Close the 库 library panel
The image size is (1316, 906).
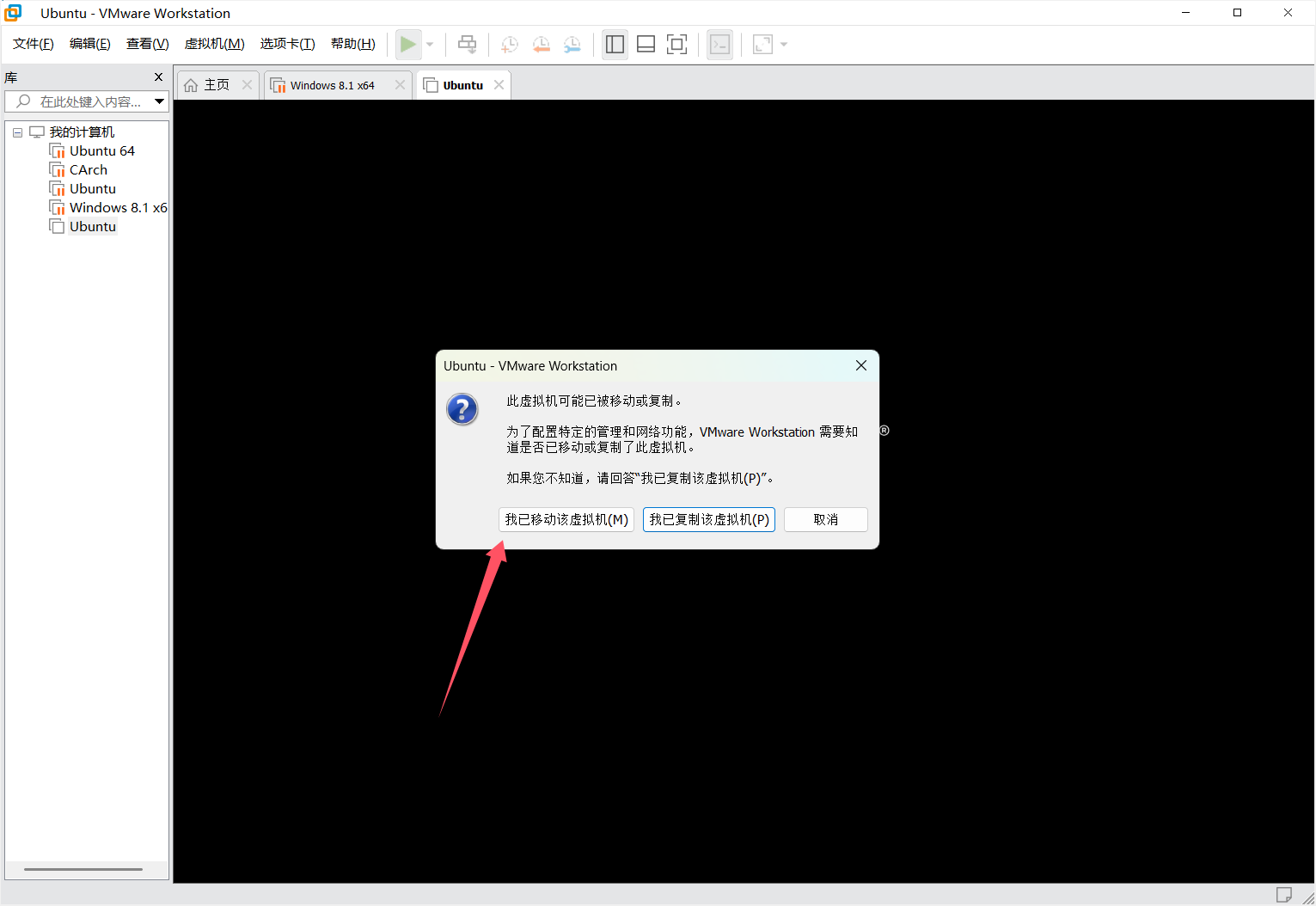(x=158, y=77)
